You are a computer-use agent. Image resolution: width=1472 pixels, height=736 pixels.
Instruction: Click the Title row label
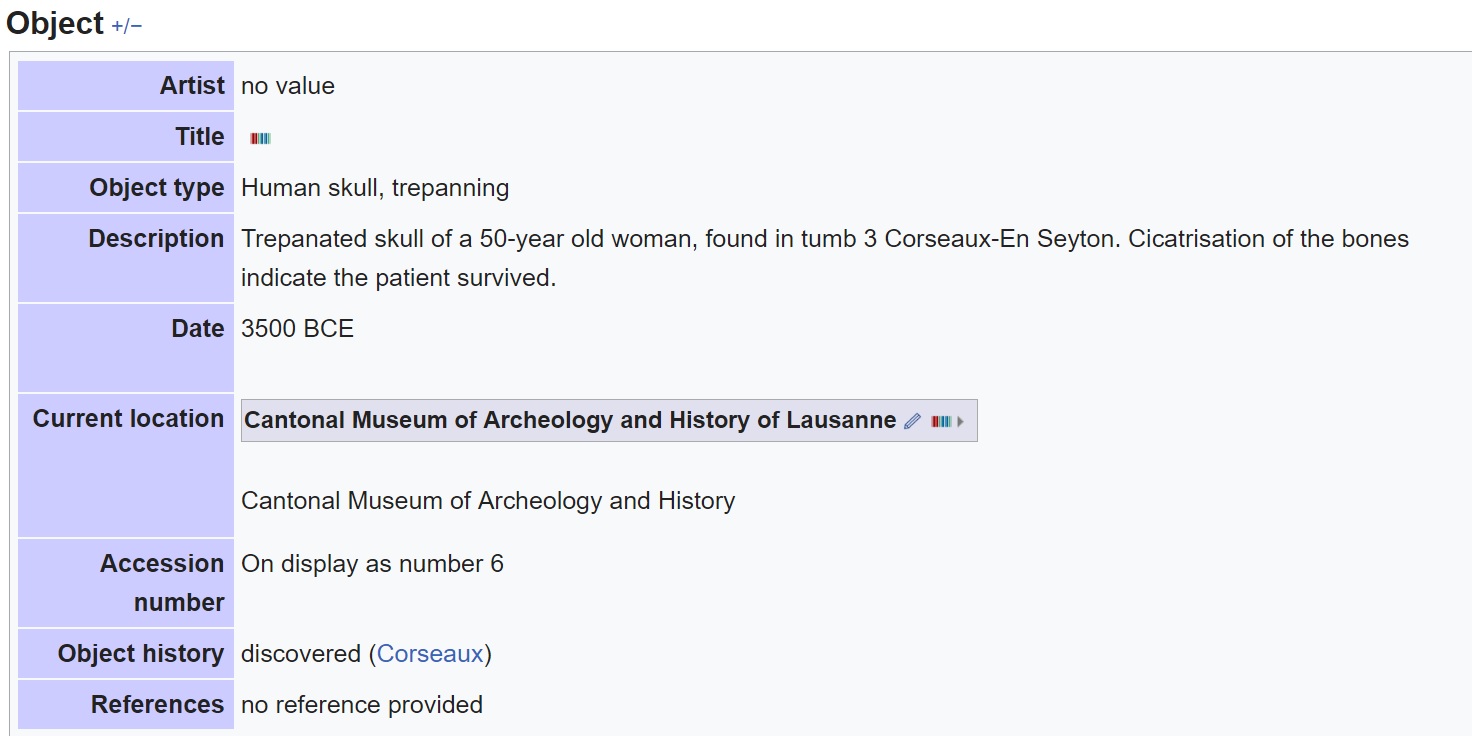click(200, 137)
